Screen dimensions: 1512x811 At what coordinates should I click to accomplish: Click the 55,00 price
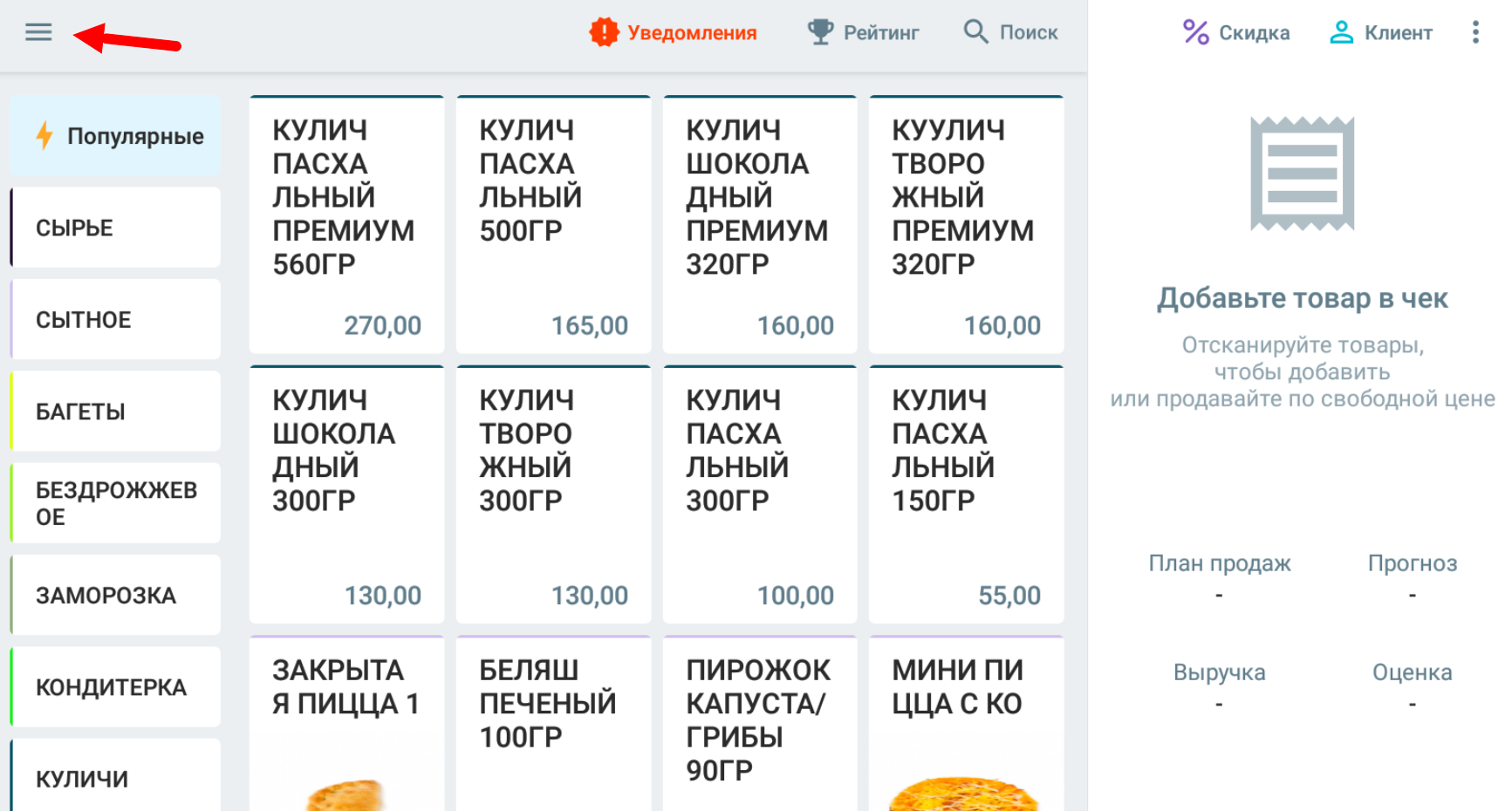pos(1009,596)
